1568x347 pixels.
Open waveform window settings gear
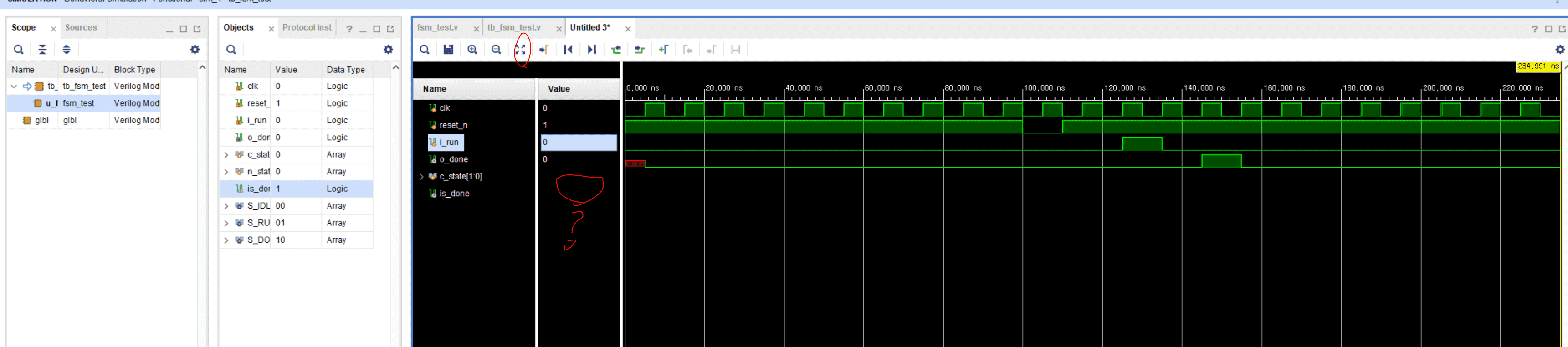[1560, 49]
